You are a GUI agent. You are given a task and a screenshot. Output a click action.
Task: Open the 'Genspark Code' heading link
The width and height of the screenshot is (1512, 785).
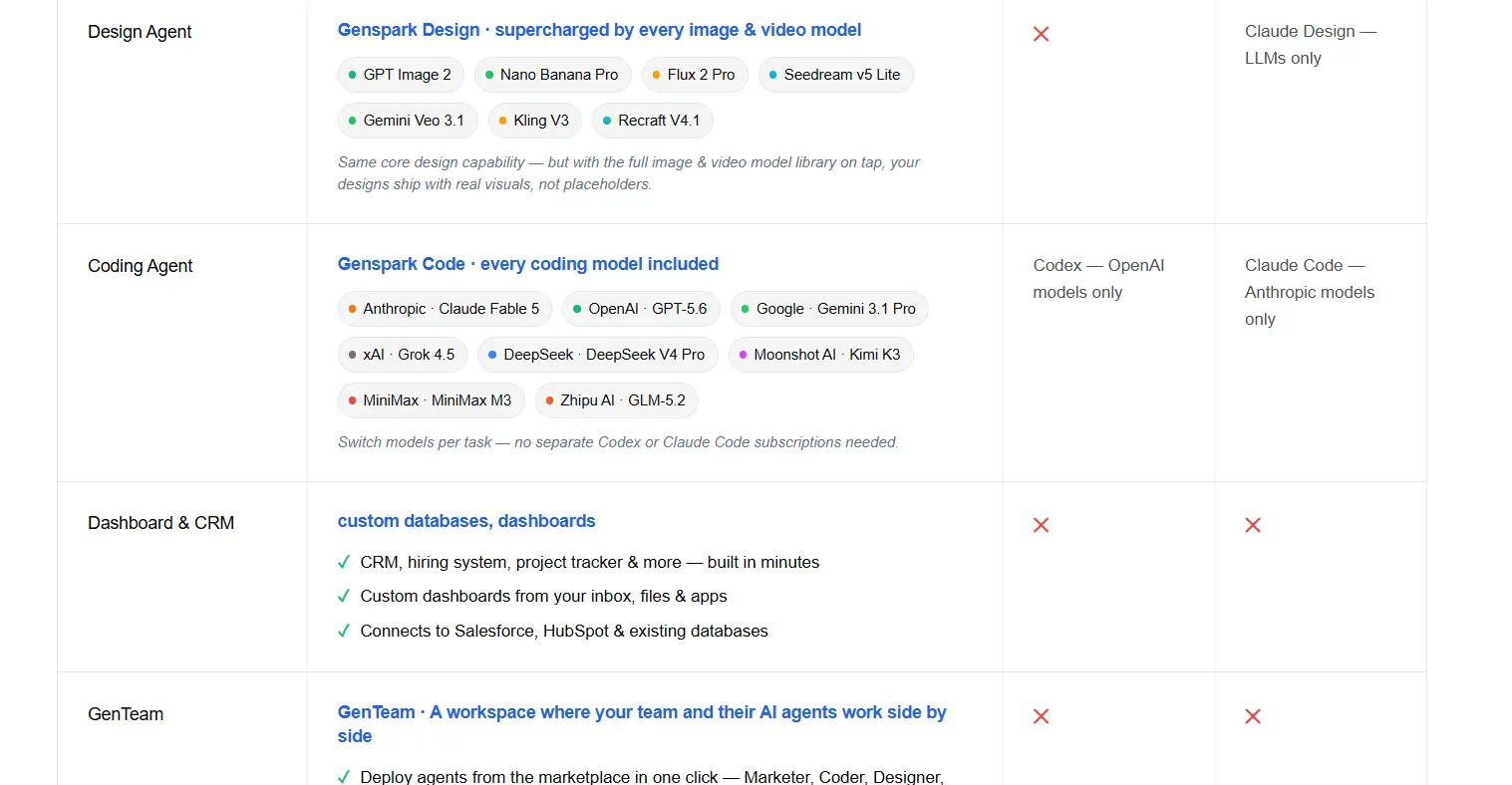(528, 264)
